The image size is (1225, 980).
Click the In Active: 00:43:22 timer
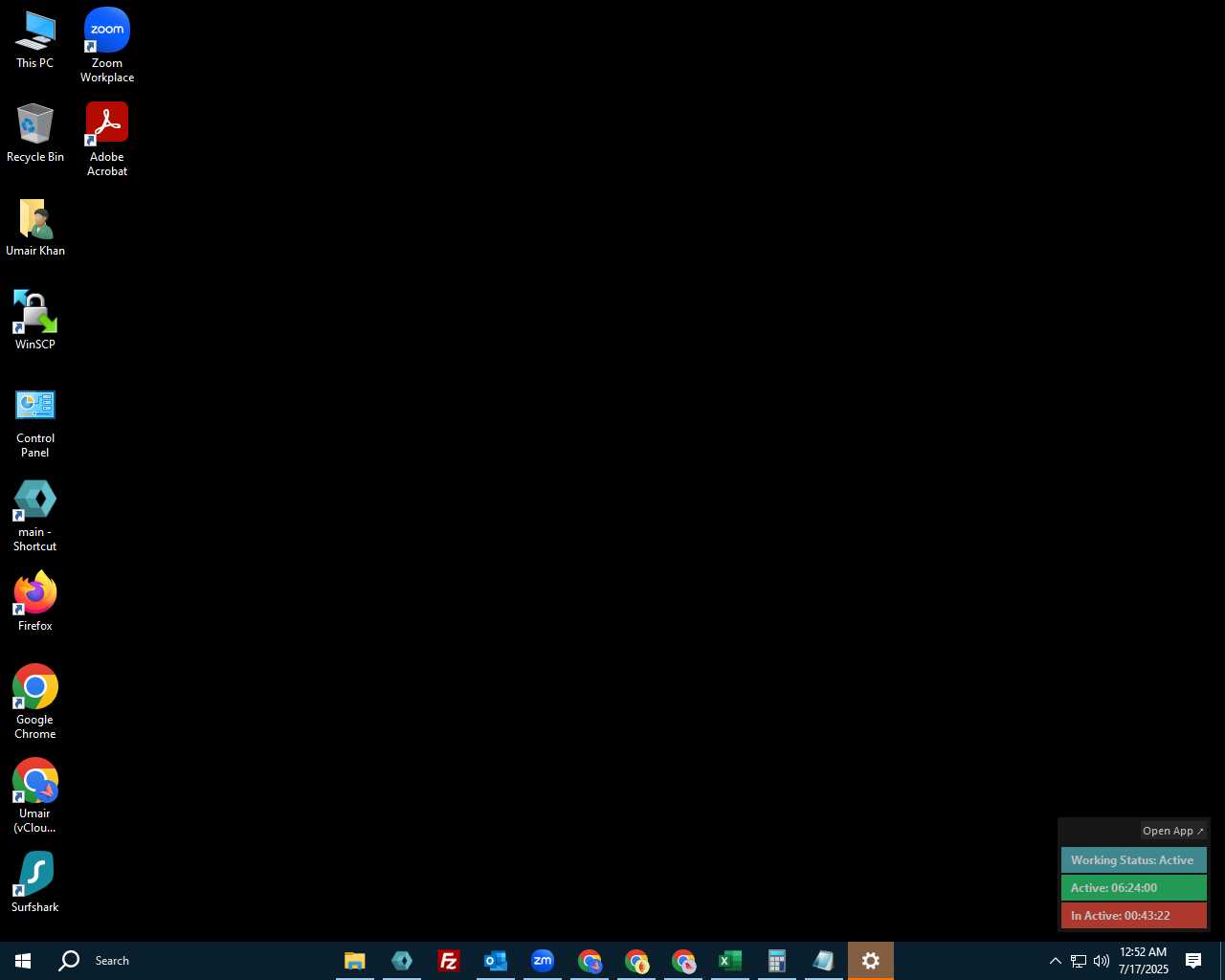(1134, 916)
